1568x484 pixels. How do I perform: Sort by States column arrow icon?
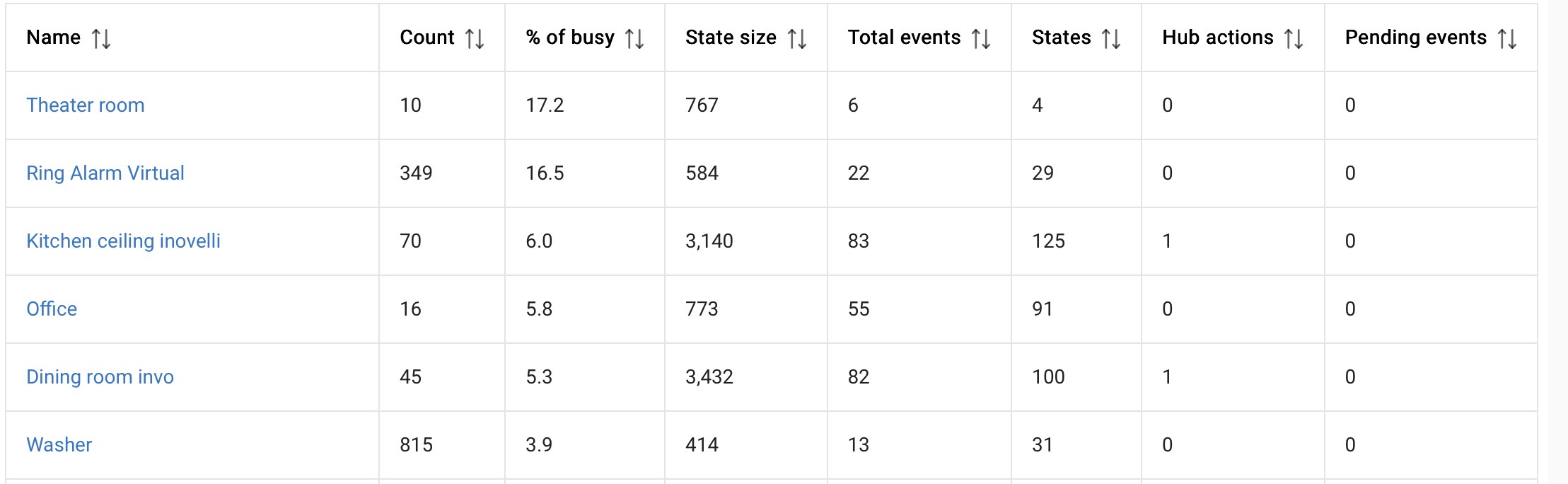tap(1111, 38)
